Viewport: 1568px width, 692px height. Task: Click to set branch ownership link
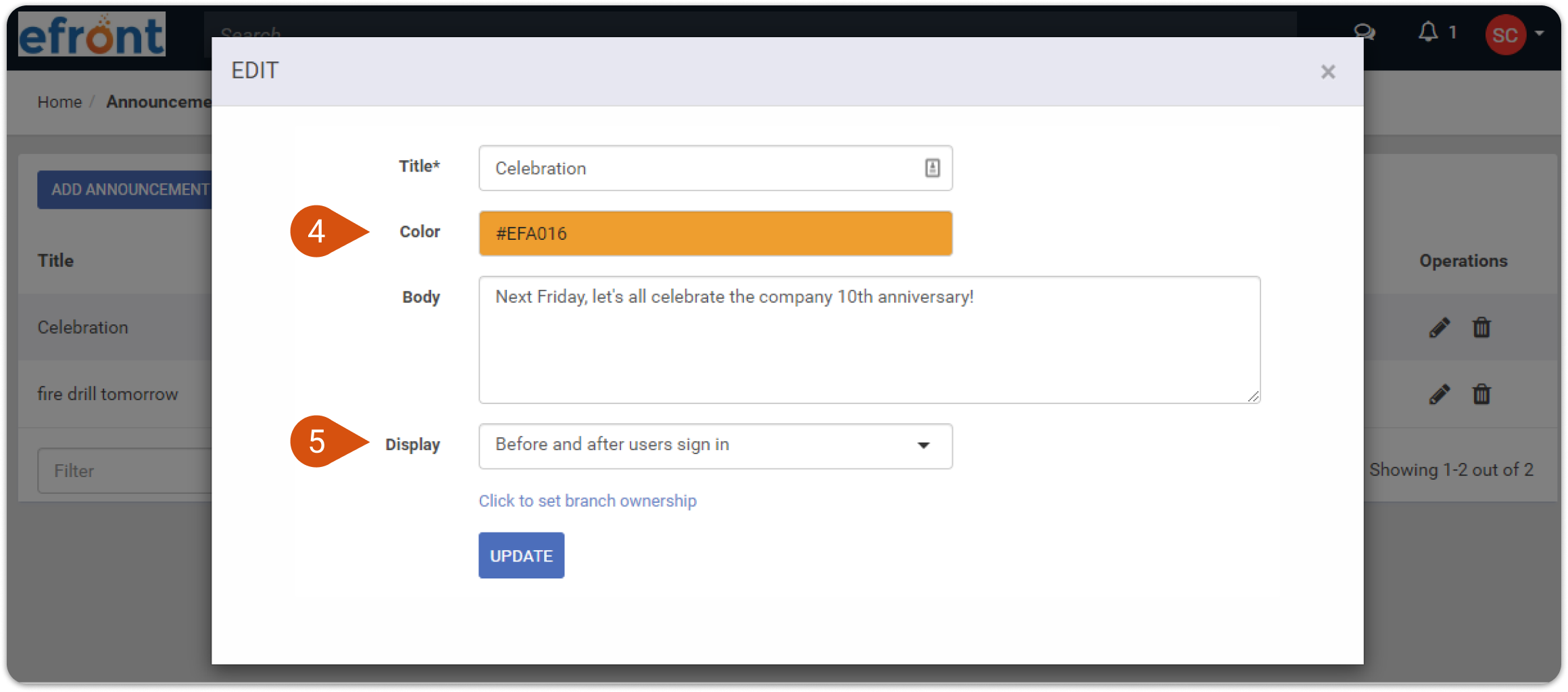(587, 501)
